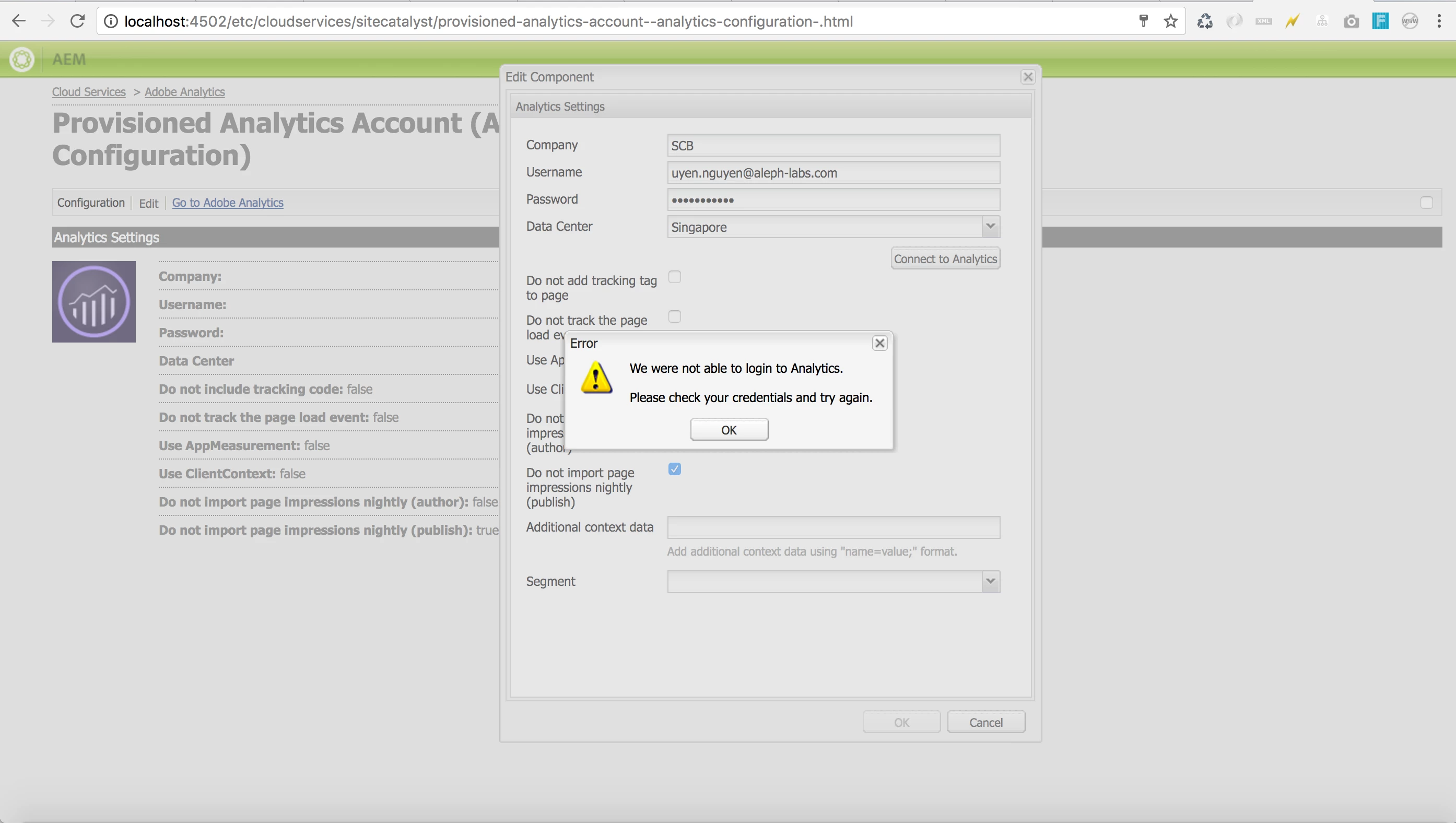Click the Edit tab in configuration bar
The width and height of the screenshot is (1456, 823).
[149, 203]
